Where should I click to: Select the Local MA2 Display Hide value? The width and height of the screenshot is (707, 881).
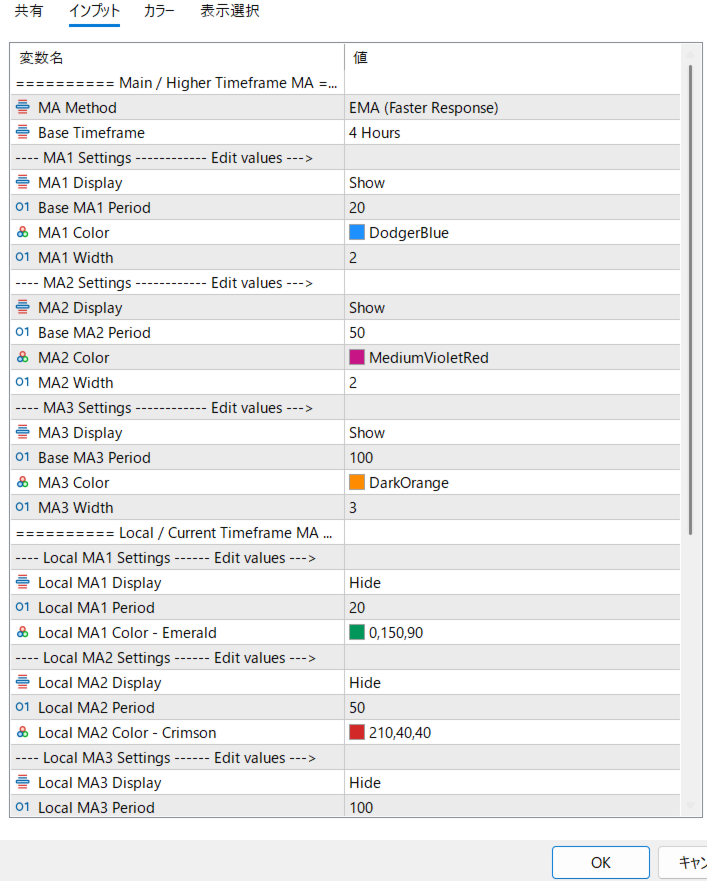coord(512,683)
